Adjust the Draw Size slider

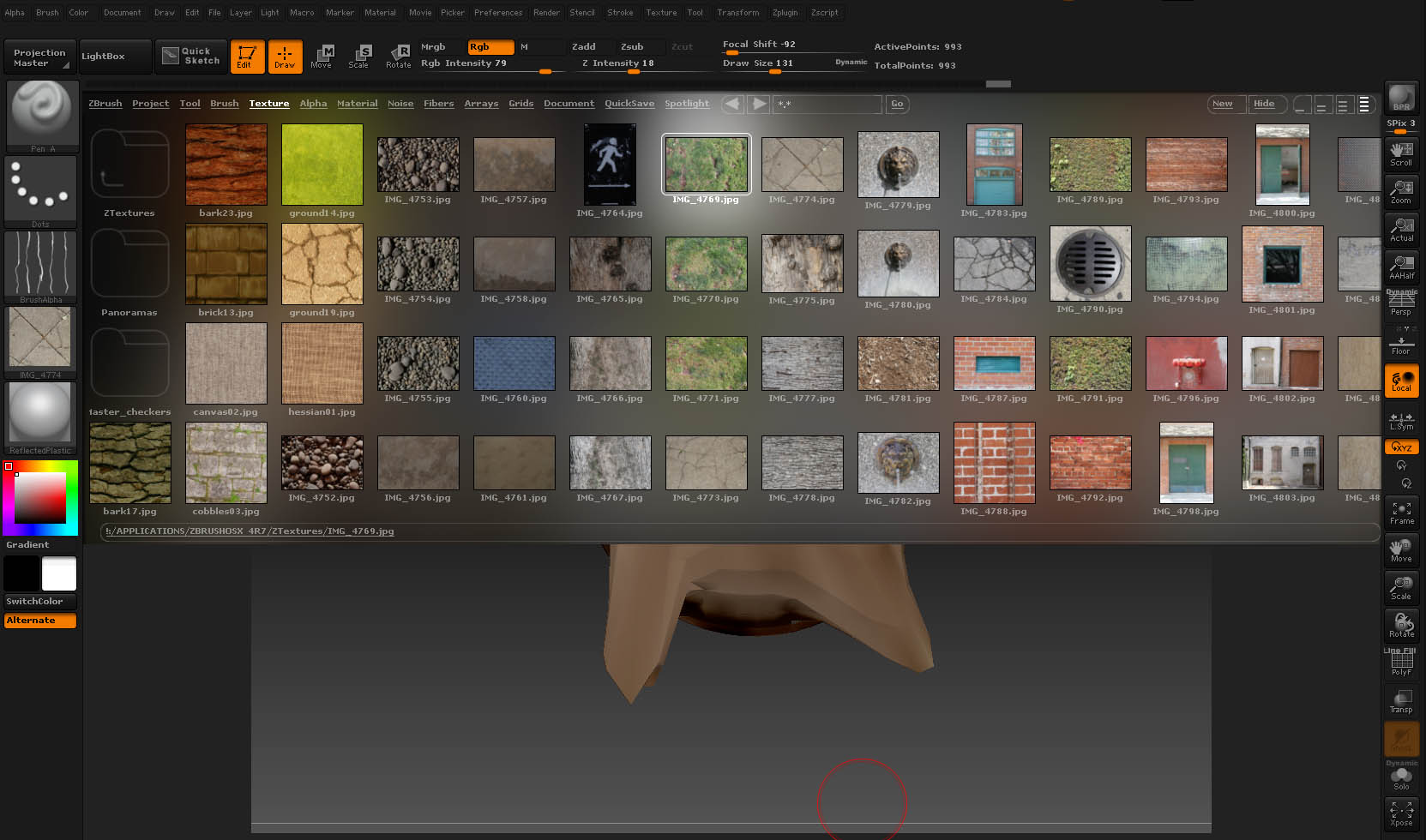pyautogui.click(x=794, y=64)
